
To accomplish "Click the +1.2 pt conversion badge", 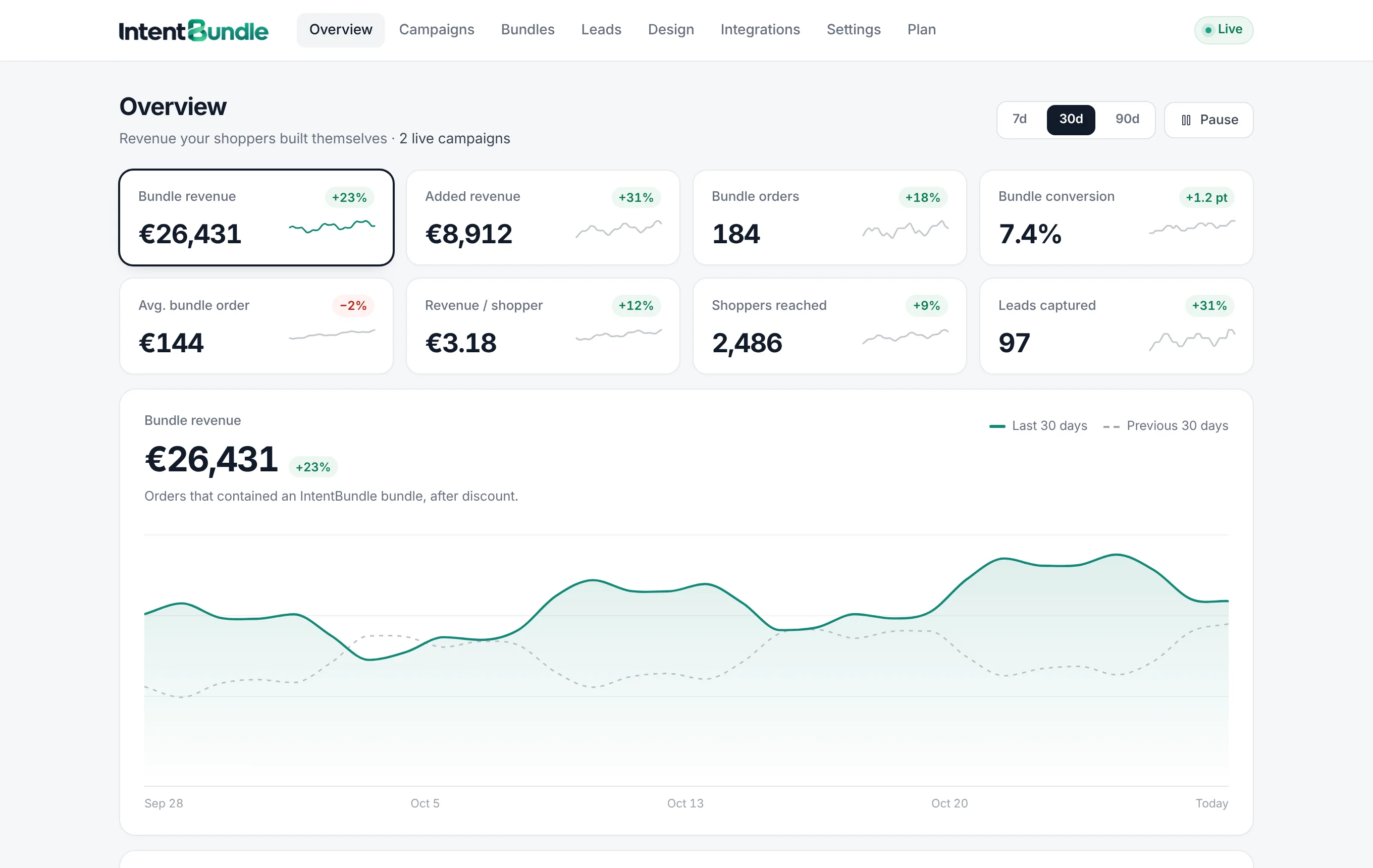I will click(1206, 197).
